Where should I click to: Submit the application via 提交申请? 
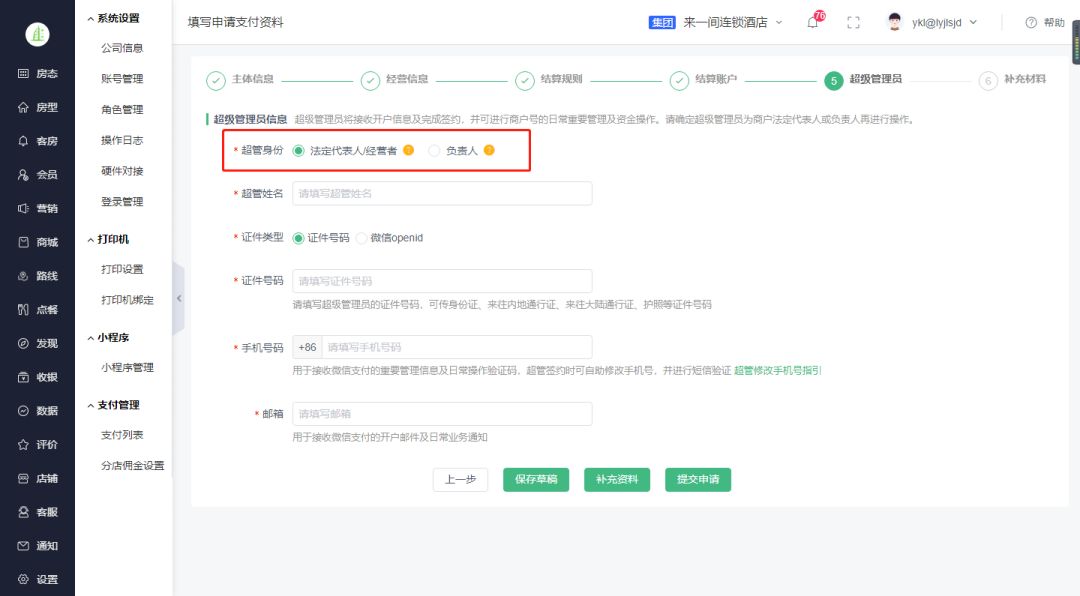point(698,479)
